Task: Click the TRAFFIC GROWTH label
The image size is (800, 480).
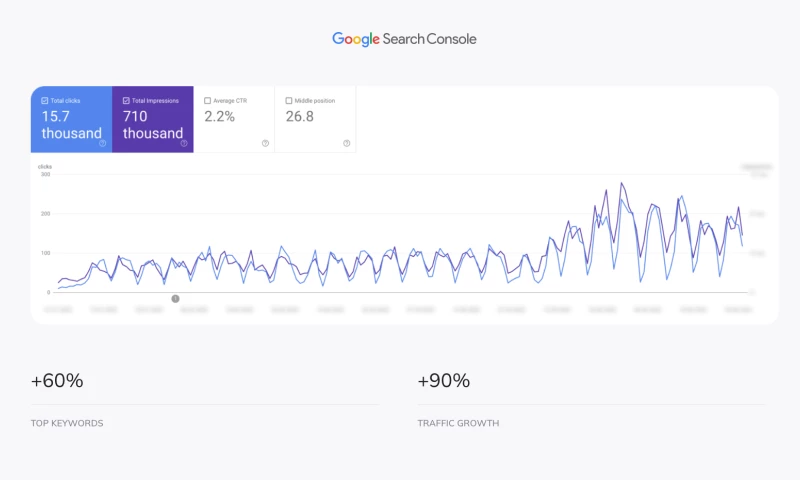Action: [x=458, y=423]
